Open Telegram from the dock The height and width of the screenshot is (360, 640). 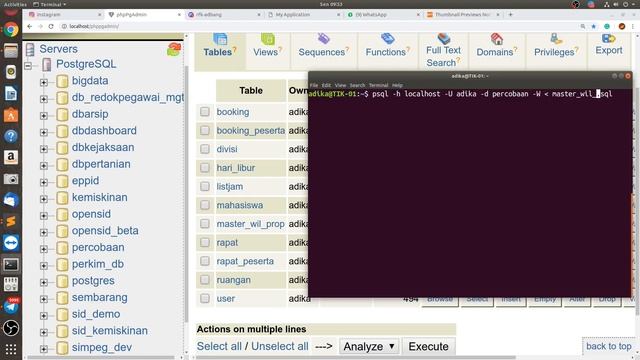11,306
